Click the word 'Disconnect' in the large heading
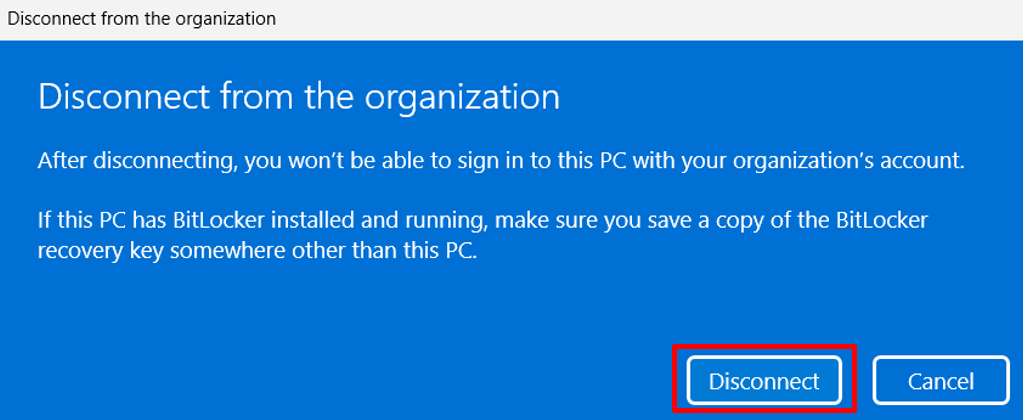The width and height of the screenshot is (1023, 420). (108, 97)
